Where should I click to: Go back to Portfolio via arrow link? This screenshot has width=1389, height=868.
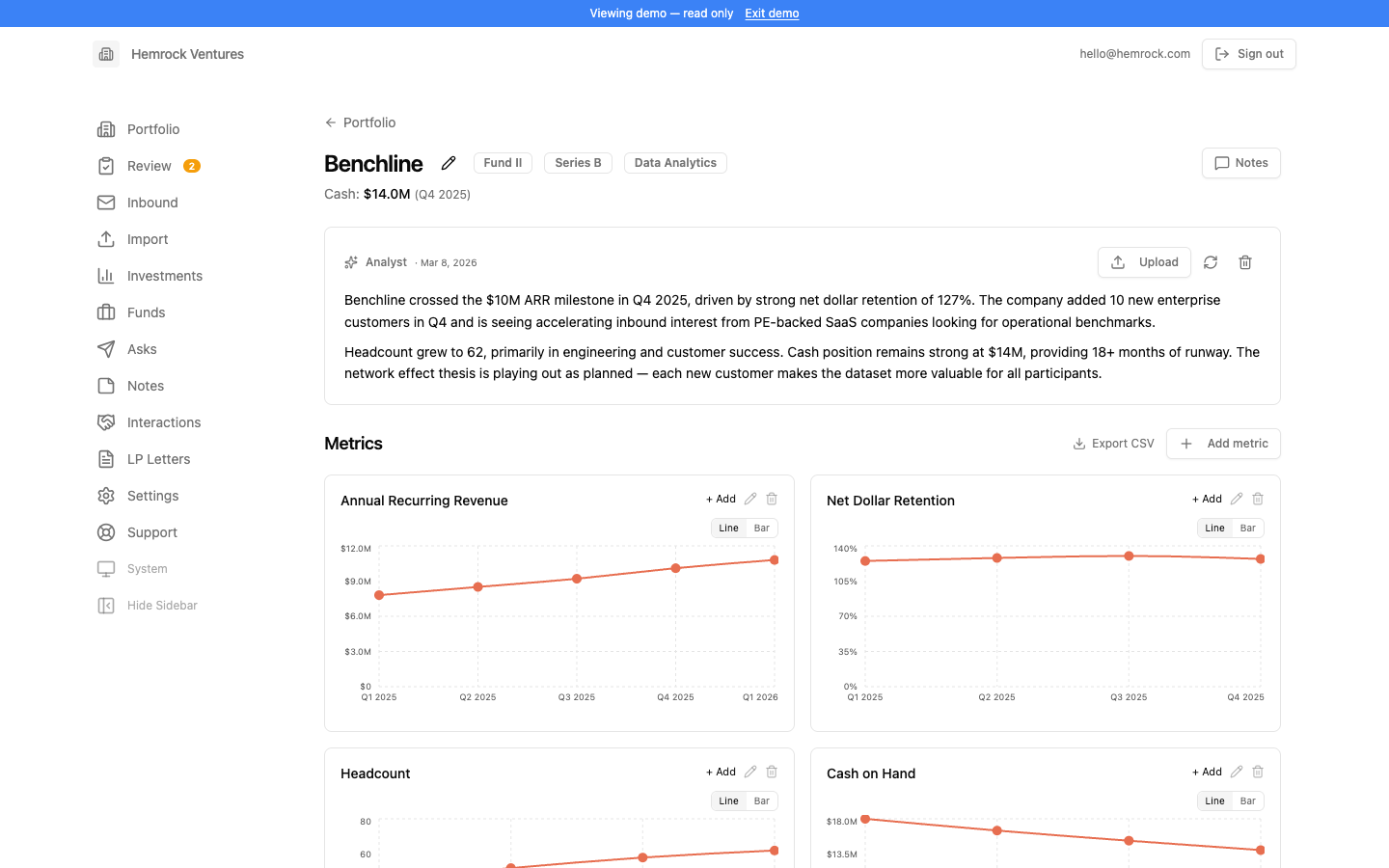point(360,122)
